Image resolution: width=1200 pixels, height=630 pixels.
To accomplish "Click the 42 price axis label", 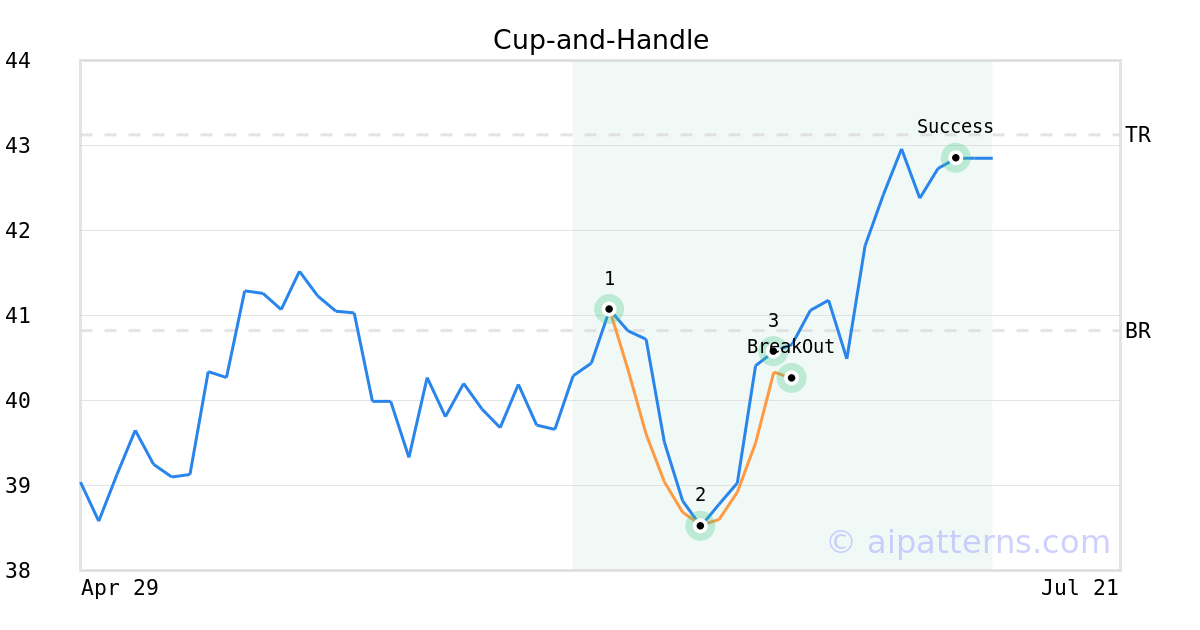I will click(x=18, y=231).
